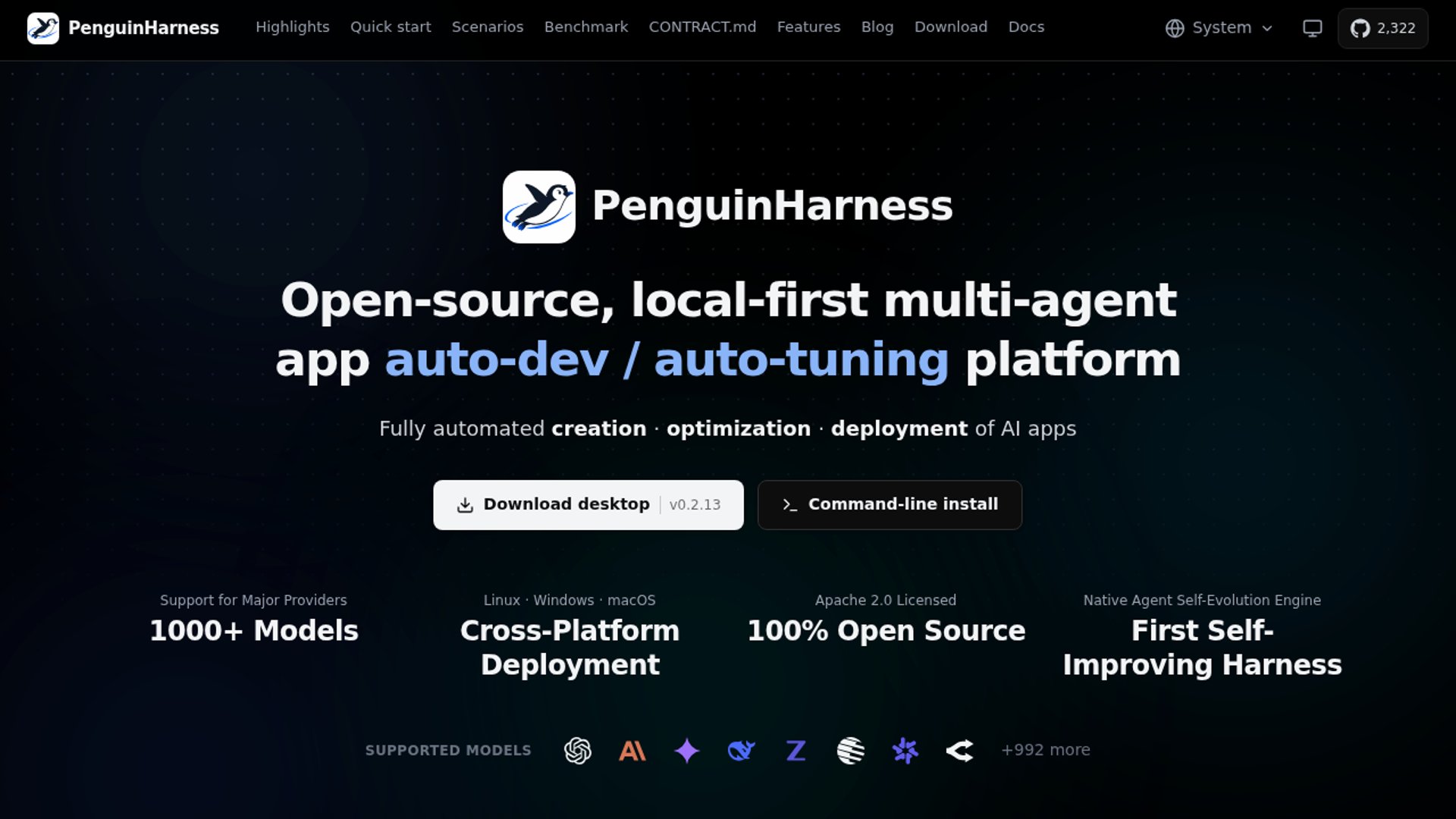Click the OpenAI model logo
Image resolution: width=1456 pixels, height=819 pixels.
[578, 751]
